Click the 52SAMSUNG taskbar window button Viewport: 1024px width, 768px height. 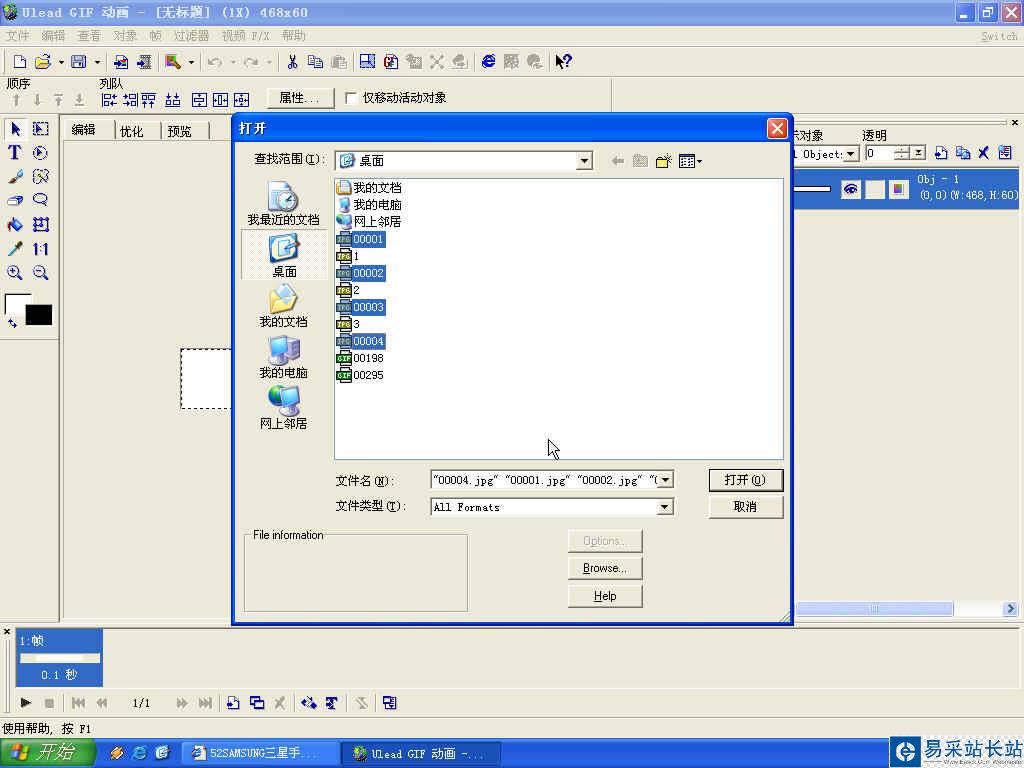(259, 753)
